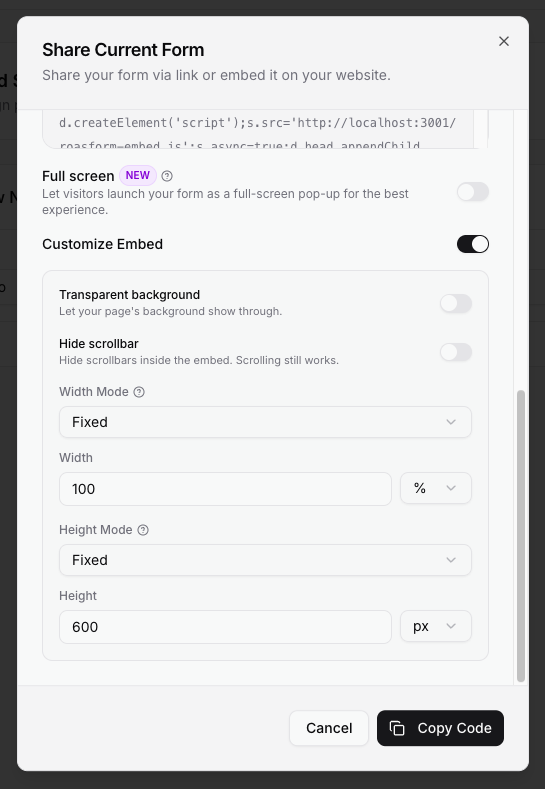Open the height unit px dropdown

coord(436,626)
